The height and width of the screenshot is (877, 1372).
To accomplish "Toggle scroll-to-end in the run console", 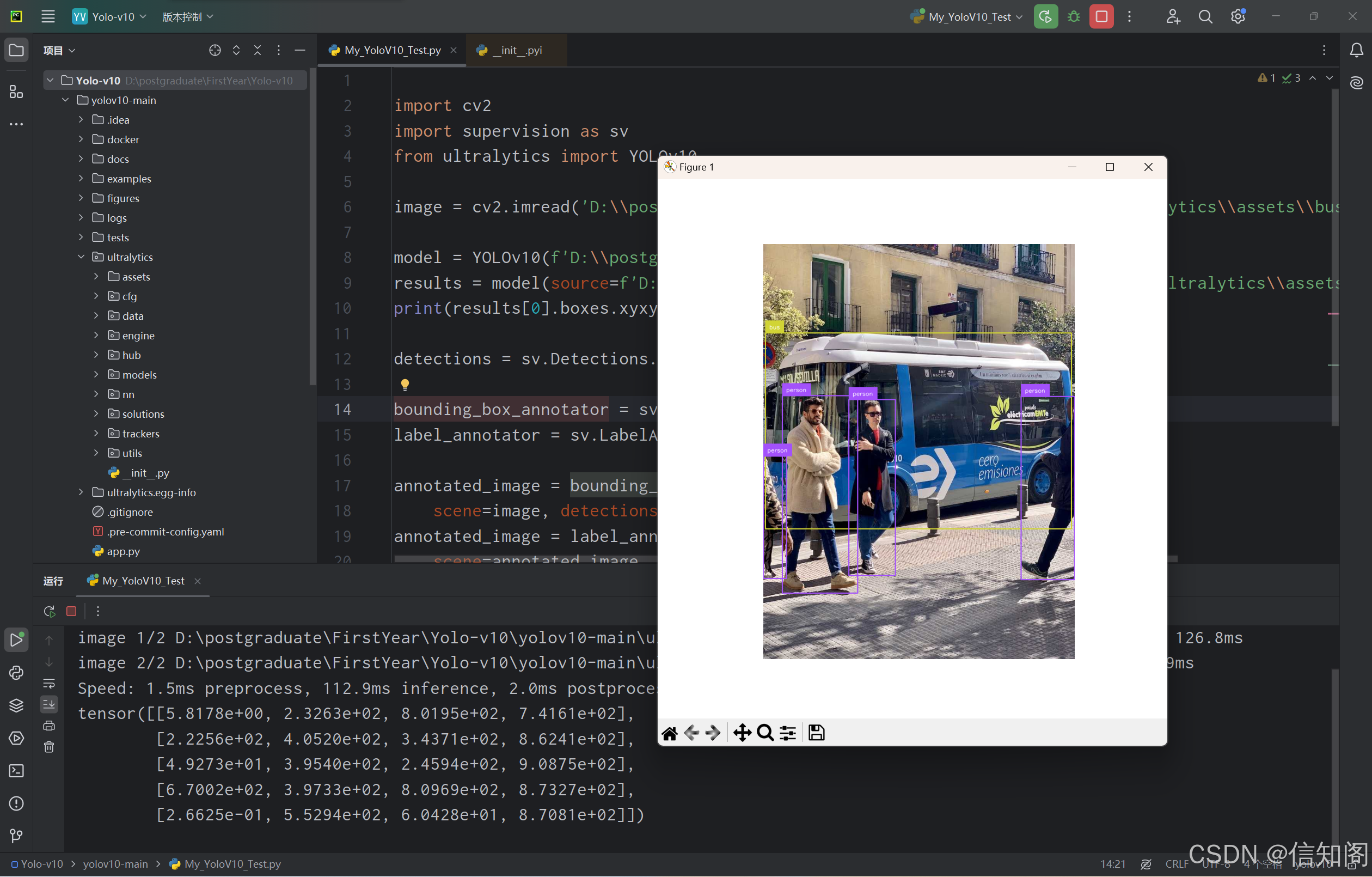I will point(49,704).
